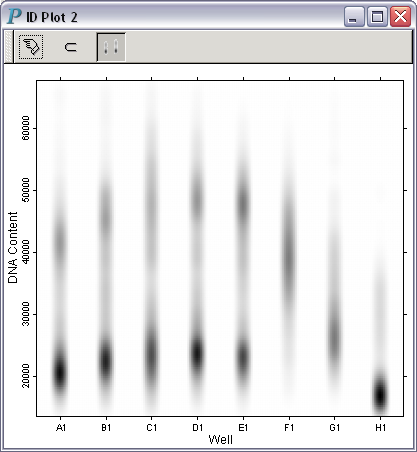Screen dimensions: 417x452
Task: Click the C1 well label
Action: pyautogui.click(x=152, y=427)
